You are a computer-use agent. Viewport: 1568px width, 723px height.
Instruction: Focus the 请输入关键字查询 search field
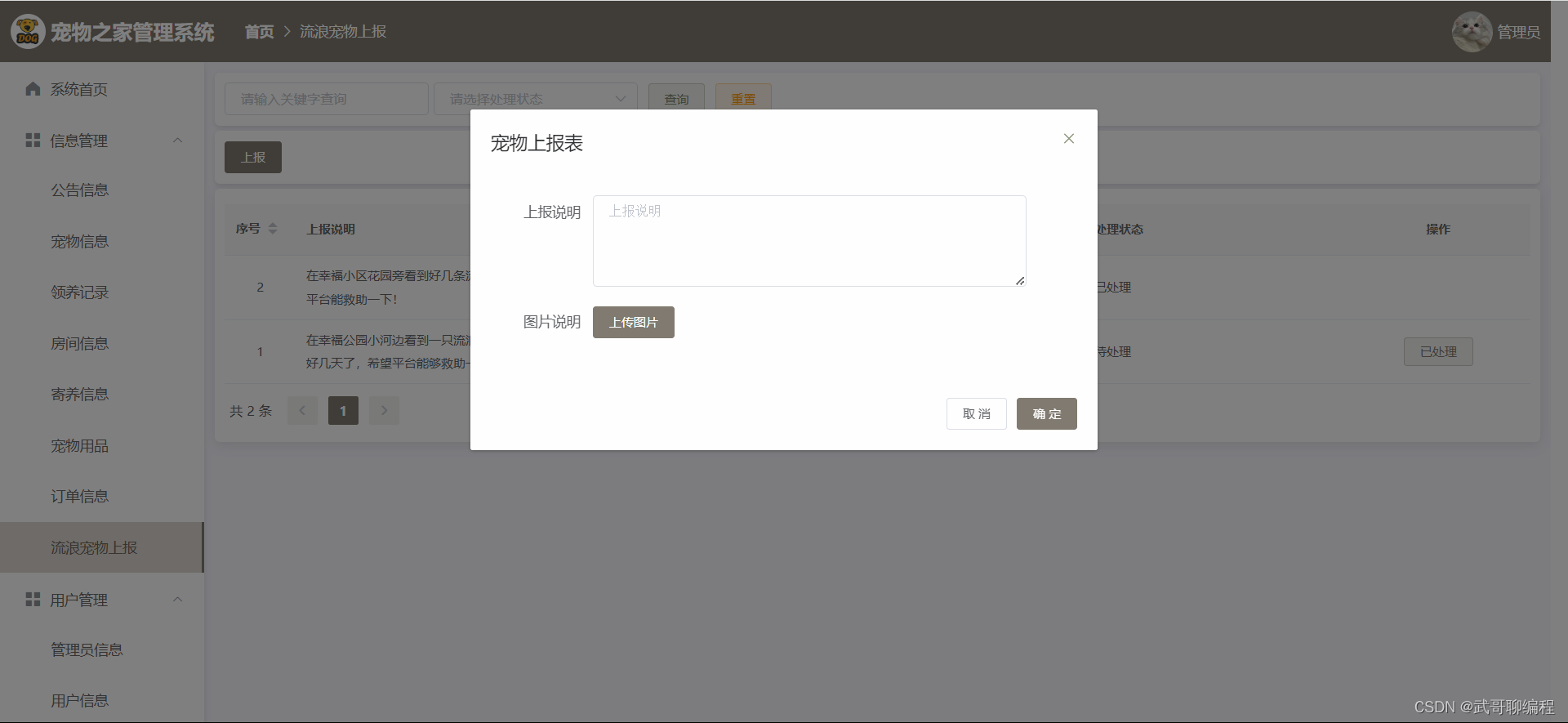coord(327,99)
